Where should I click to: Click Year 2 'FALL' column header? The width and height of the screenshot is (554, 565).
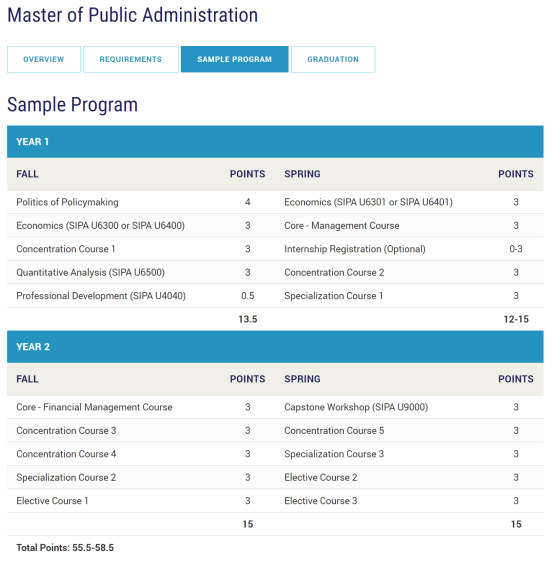pyautogui.click(x=27, y=379)
